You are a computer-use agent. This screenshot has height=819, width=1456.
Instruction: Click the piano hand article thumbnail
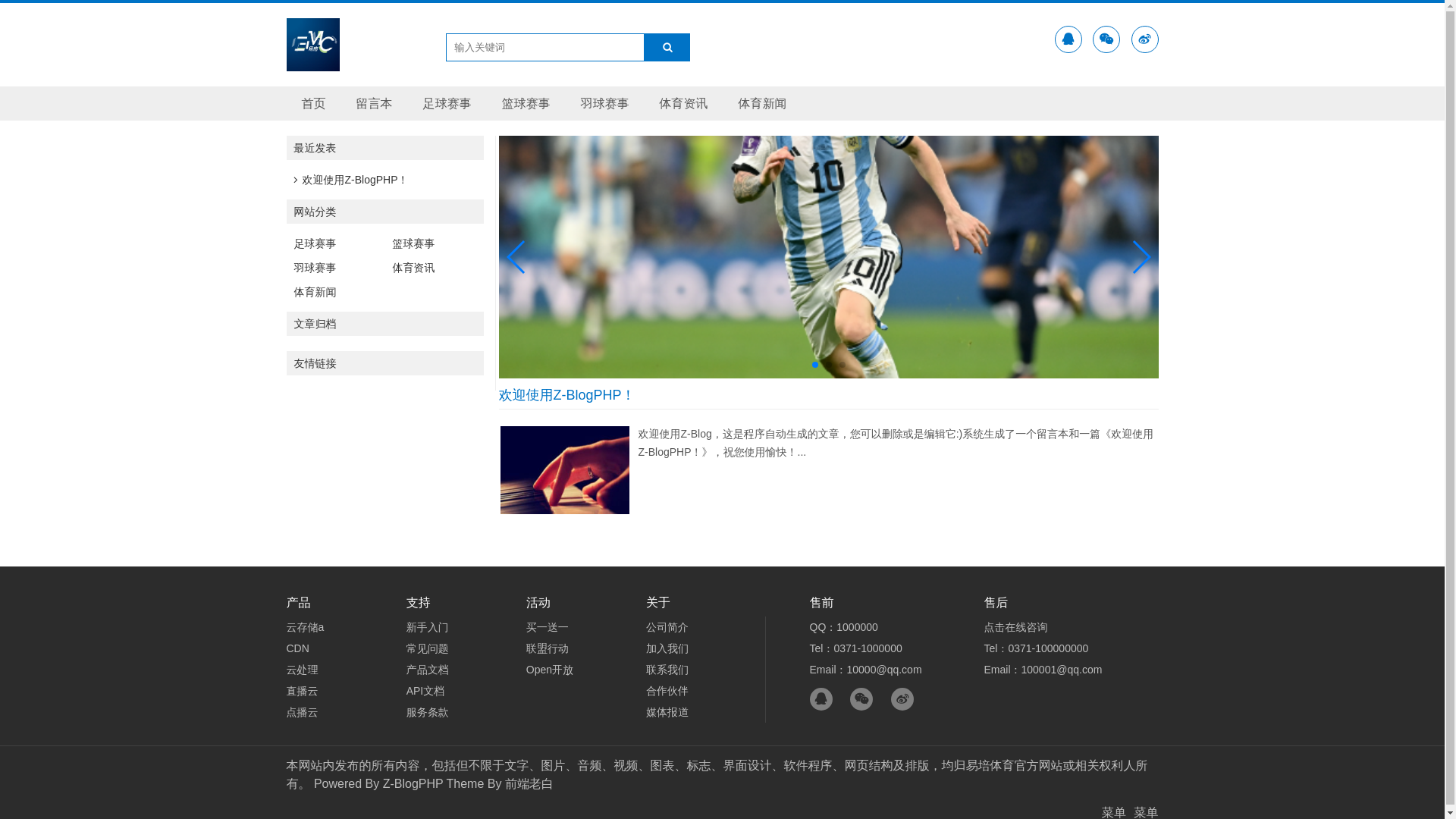564,470
